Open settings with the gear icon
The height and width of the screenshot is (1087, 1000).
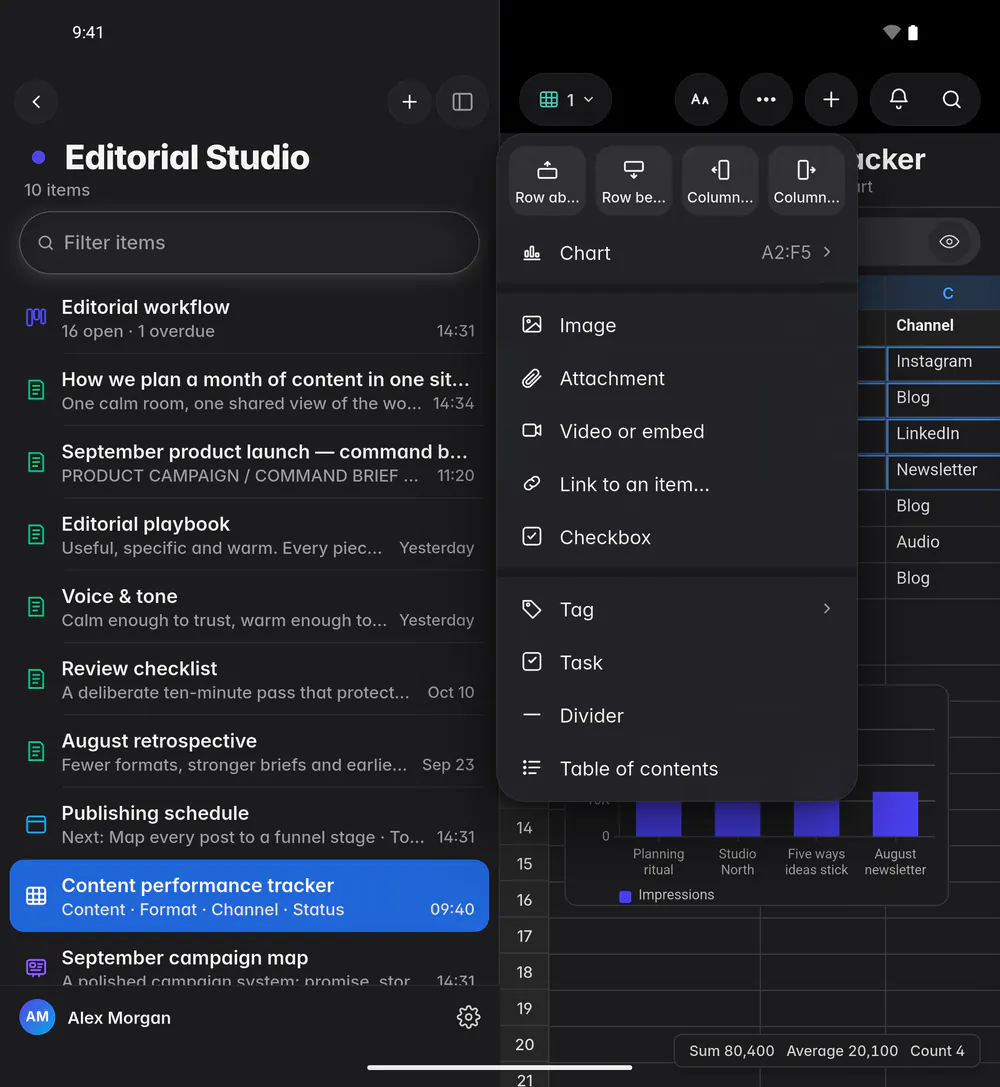tap(468, 1017)
